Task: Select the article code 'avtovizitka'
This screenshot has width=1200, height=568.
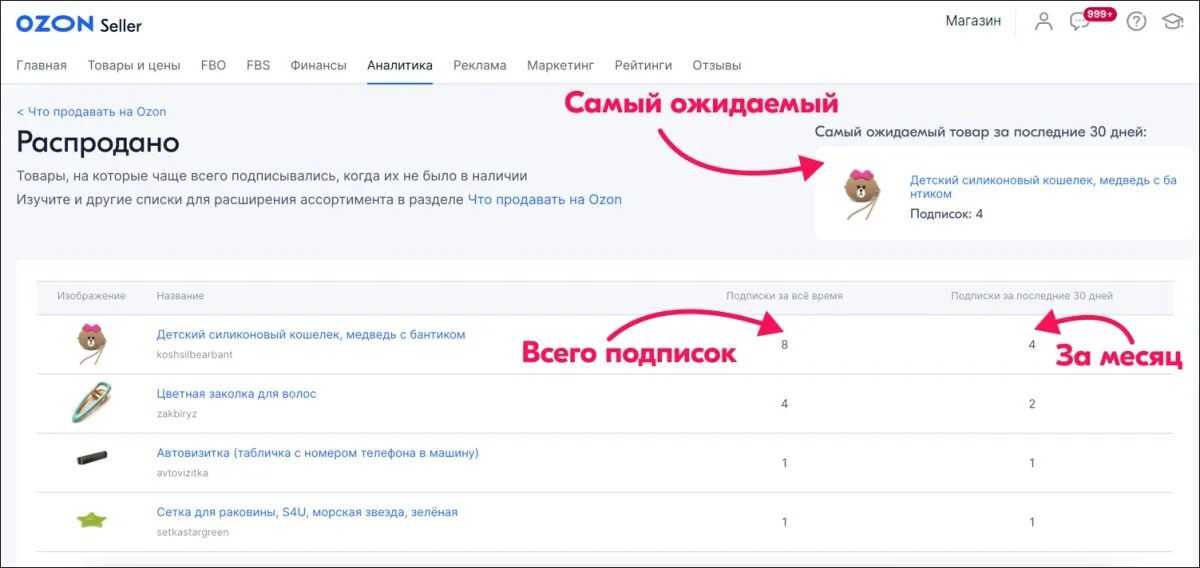Action: coord(183,472)
